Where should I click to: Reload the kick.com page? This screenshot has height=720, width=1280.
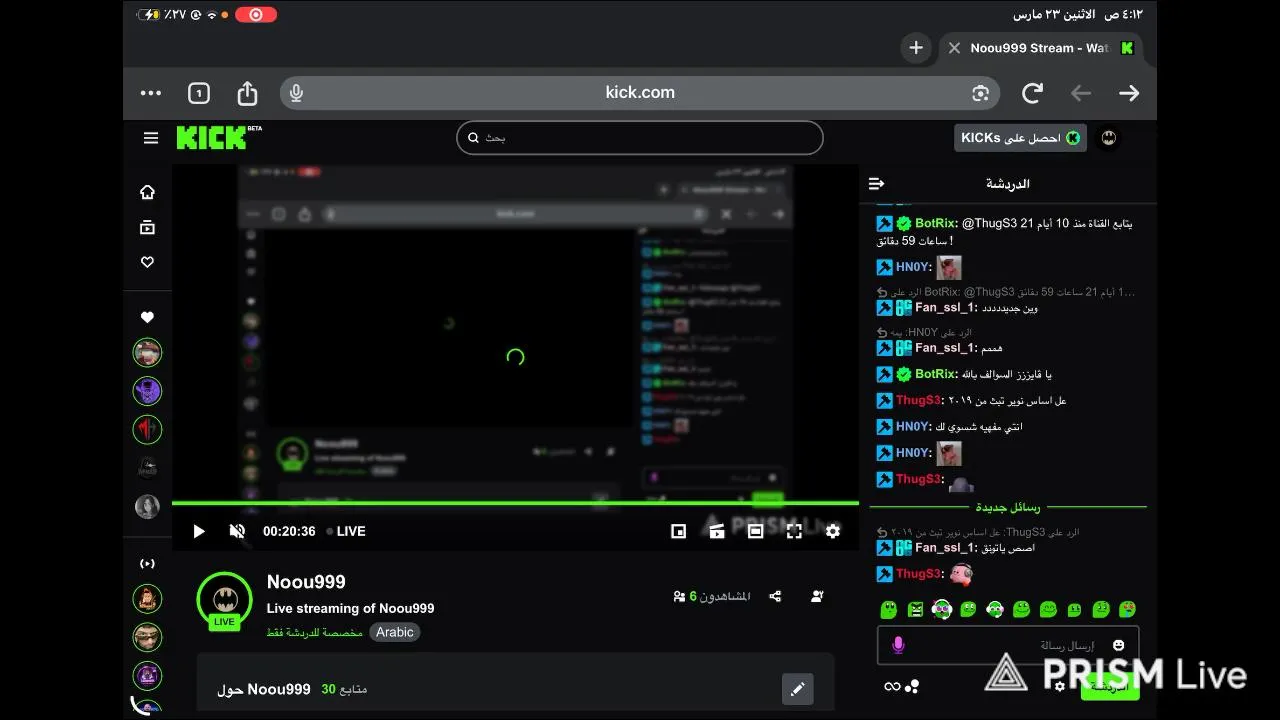coord(1032,93)
